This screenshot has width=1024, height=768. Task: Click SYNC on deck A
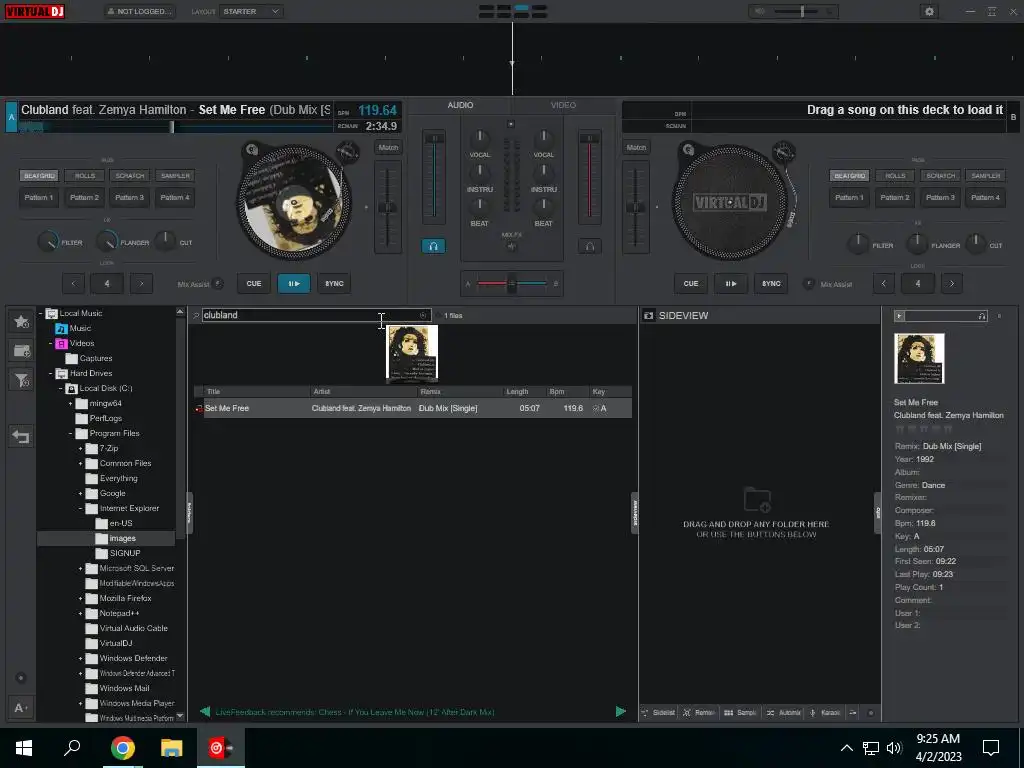pyautogui.click(x=334, y=283)
